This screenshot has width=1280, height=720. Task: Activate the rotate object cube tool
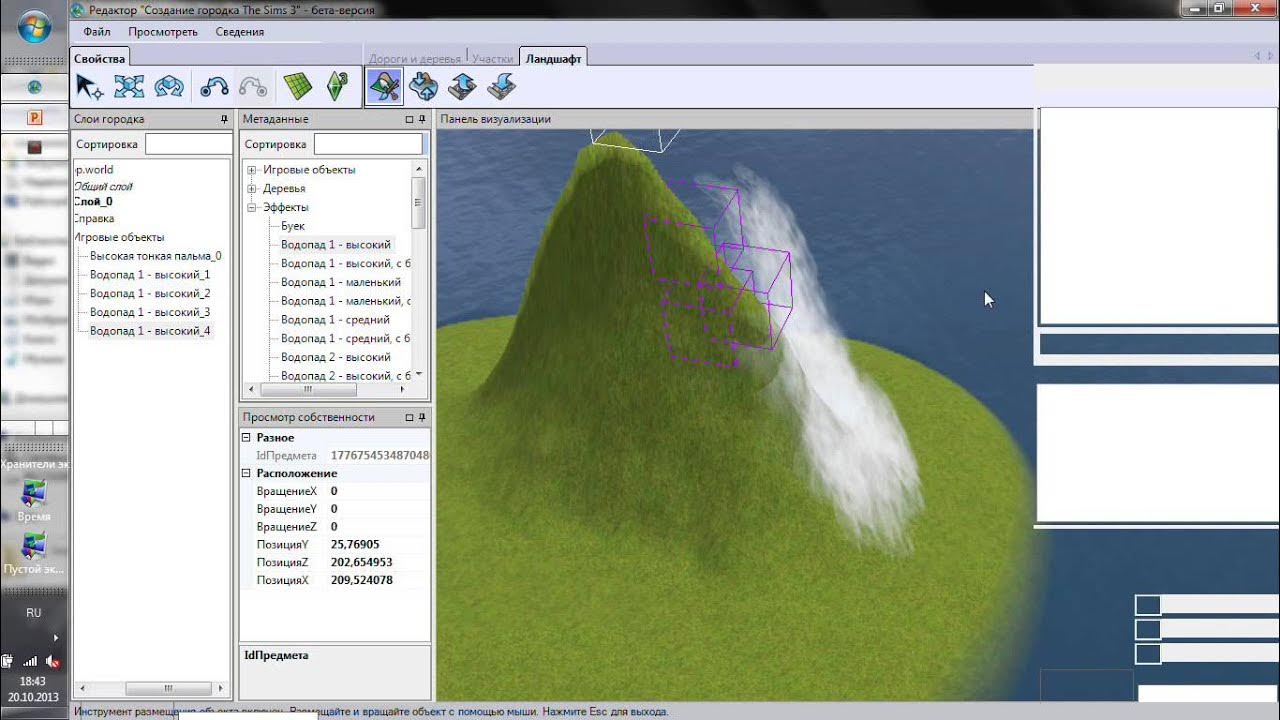168,87
